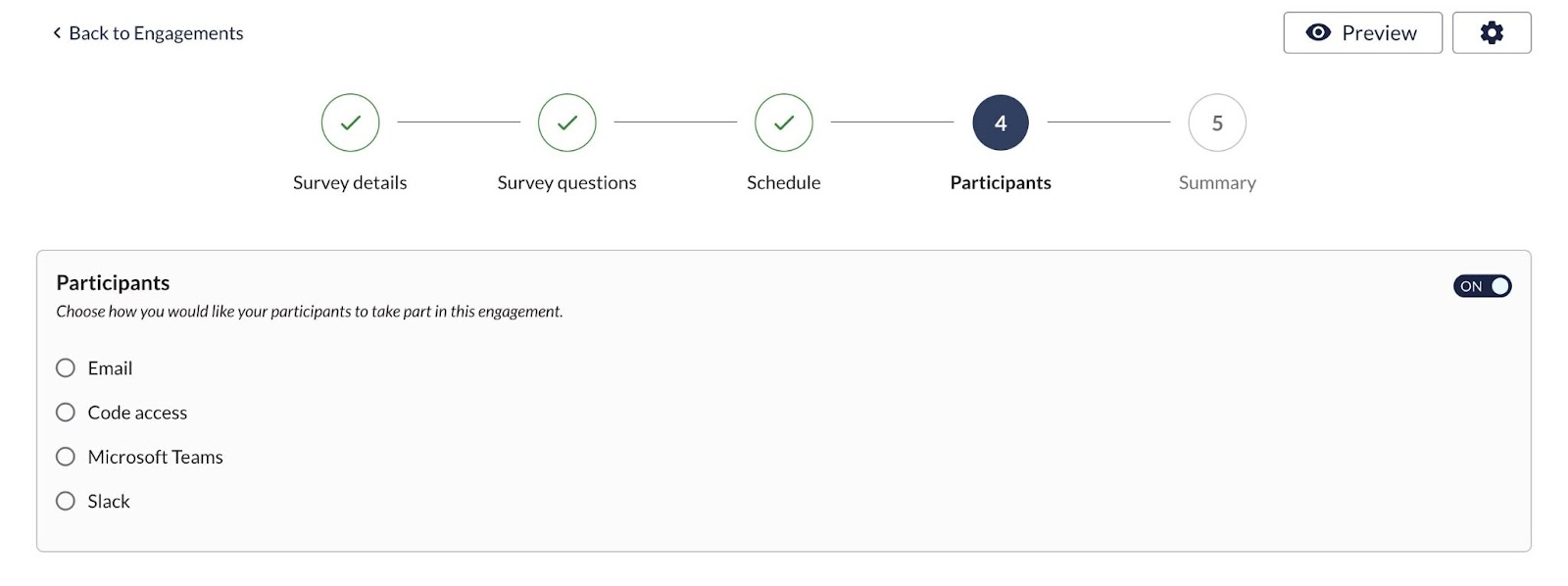Select the Microsoft Teams radio button
Viewport: 1568px width, 586px height.
66,457
